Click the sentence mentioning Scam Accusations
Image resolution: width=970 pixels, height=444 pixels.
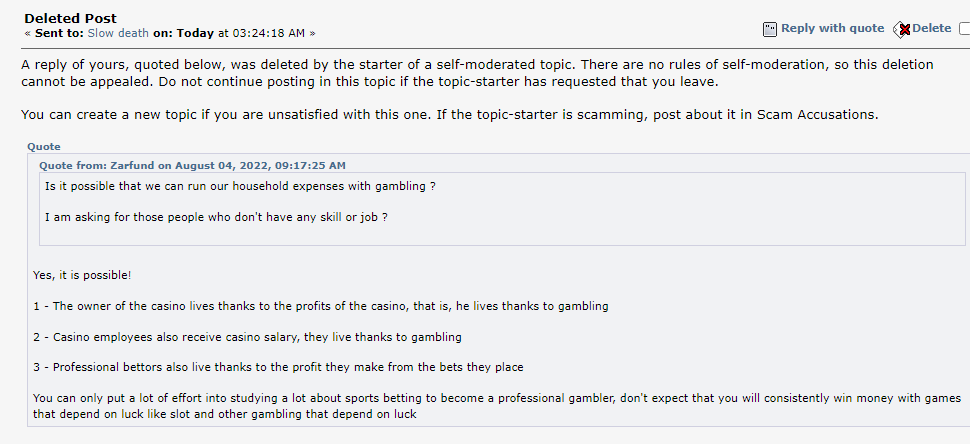point(450,114)
